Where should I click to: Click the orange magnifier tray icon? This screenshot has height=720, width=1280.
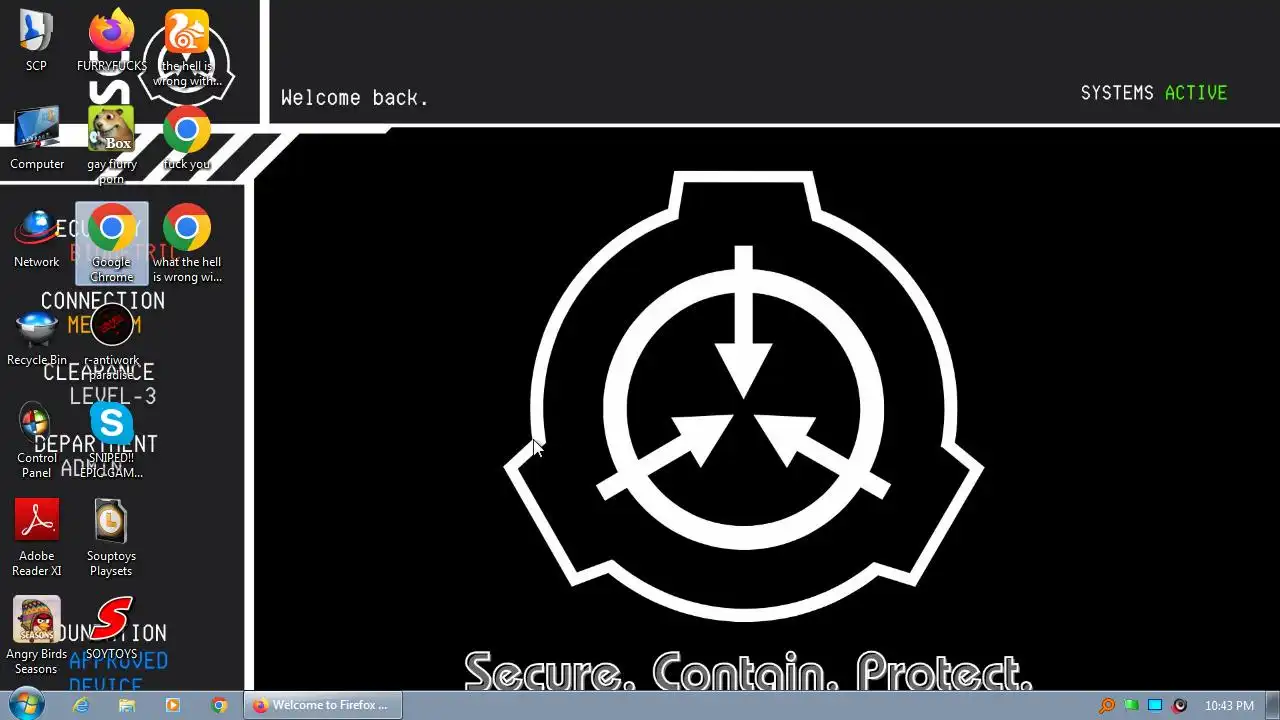[x=1107, y=705]
